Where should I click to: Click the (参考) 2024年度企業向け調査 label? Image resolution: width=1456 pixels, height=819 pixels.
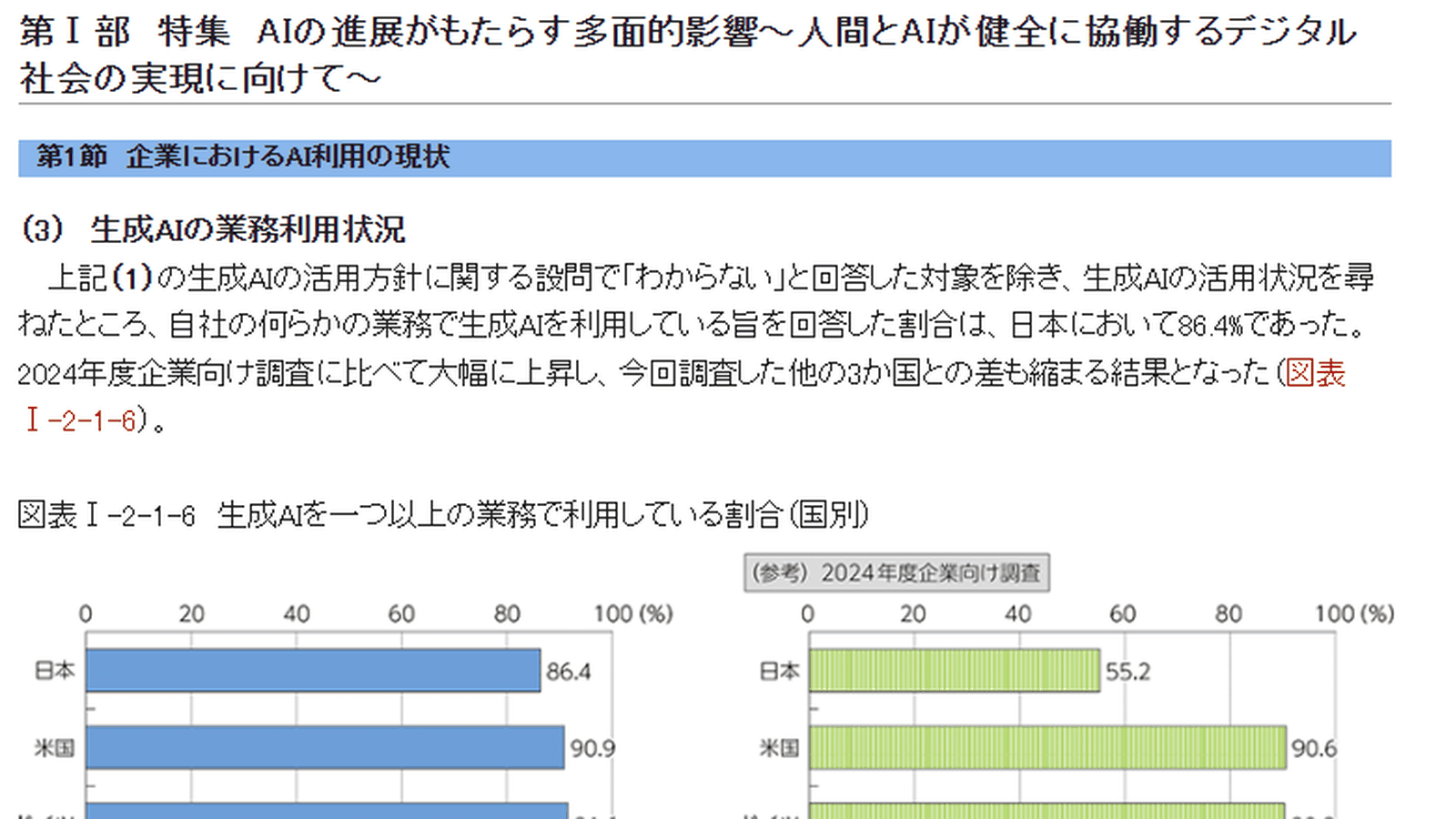click(x=896, y=573)
